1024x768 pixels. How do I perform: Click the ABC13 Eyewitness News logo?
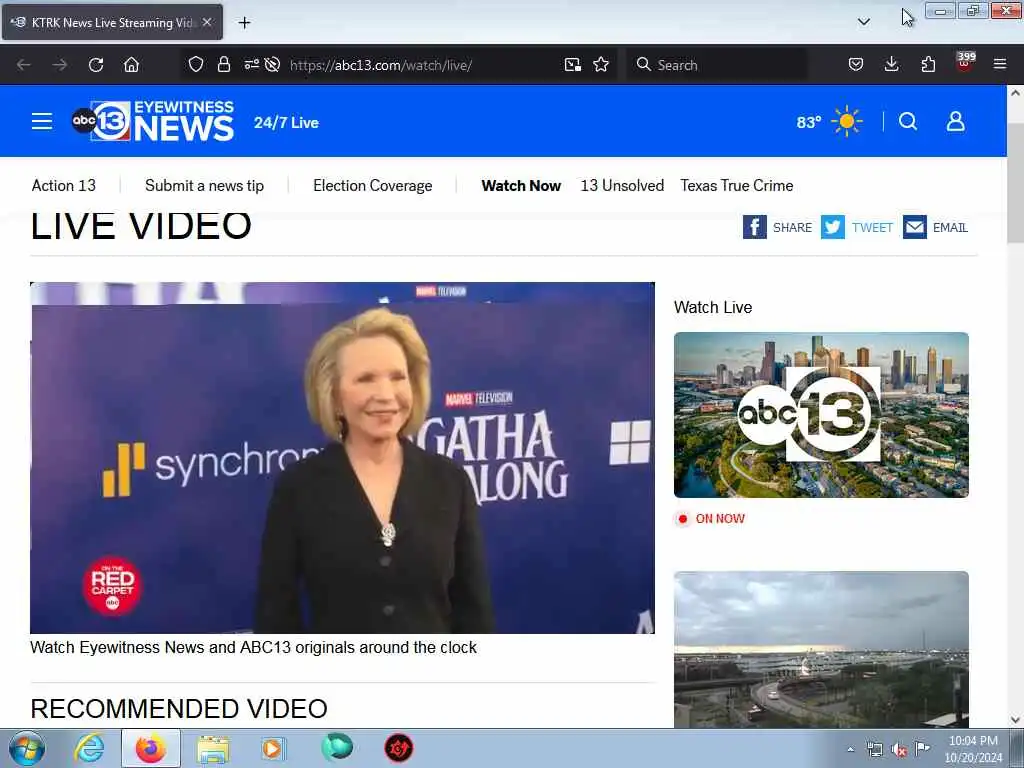[153, 121]
